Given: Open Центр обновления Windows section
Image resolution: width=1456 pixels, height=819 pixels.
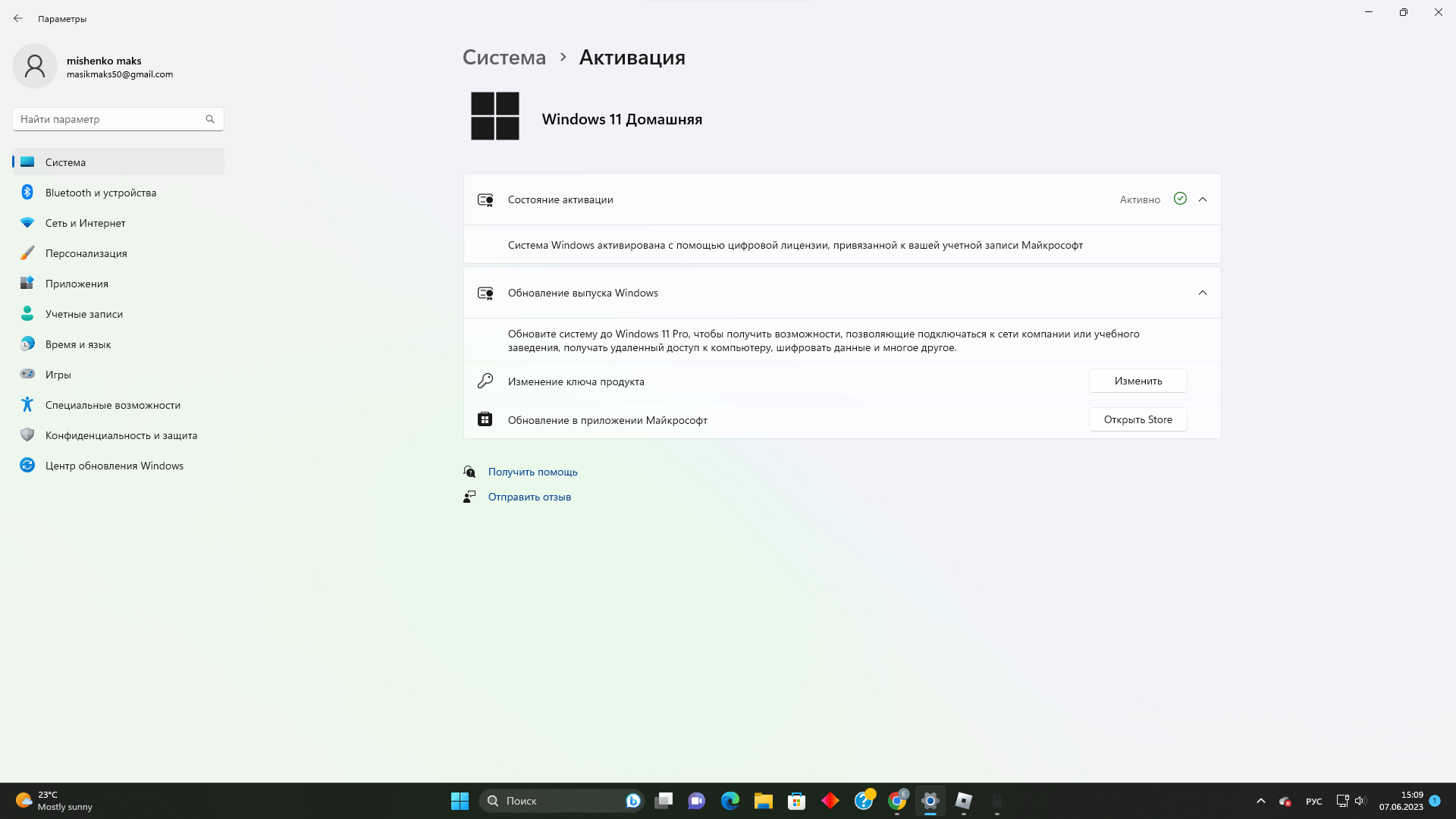Looking at the screenshot, I should point(118,466).
